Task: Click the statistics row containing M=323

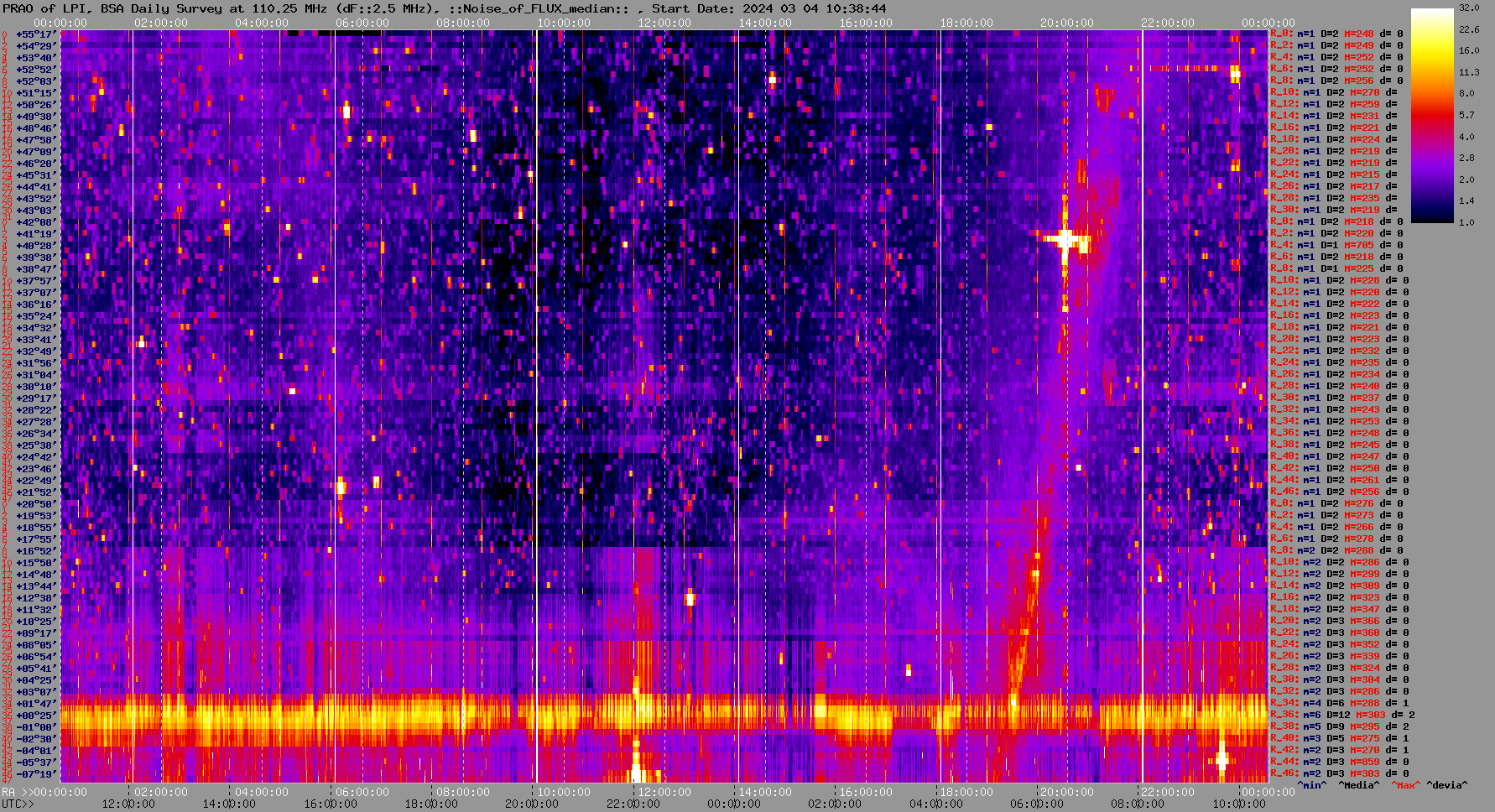Action: (1339, 597)
